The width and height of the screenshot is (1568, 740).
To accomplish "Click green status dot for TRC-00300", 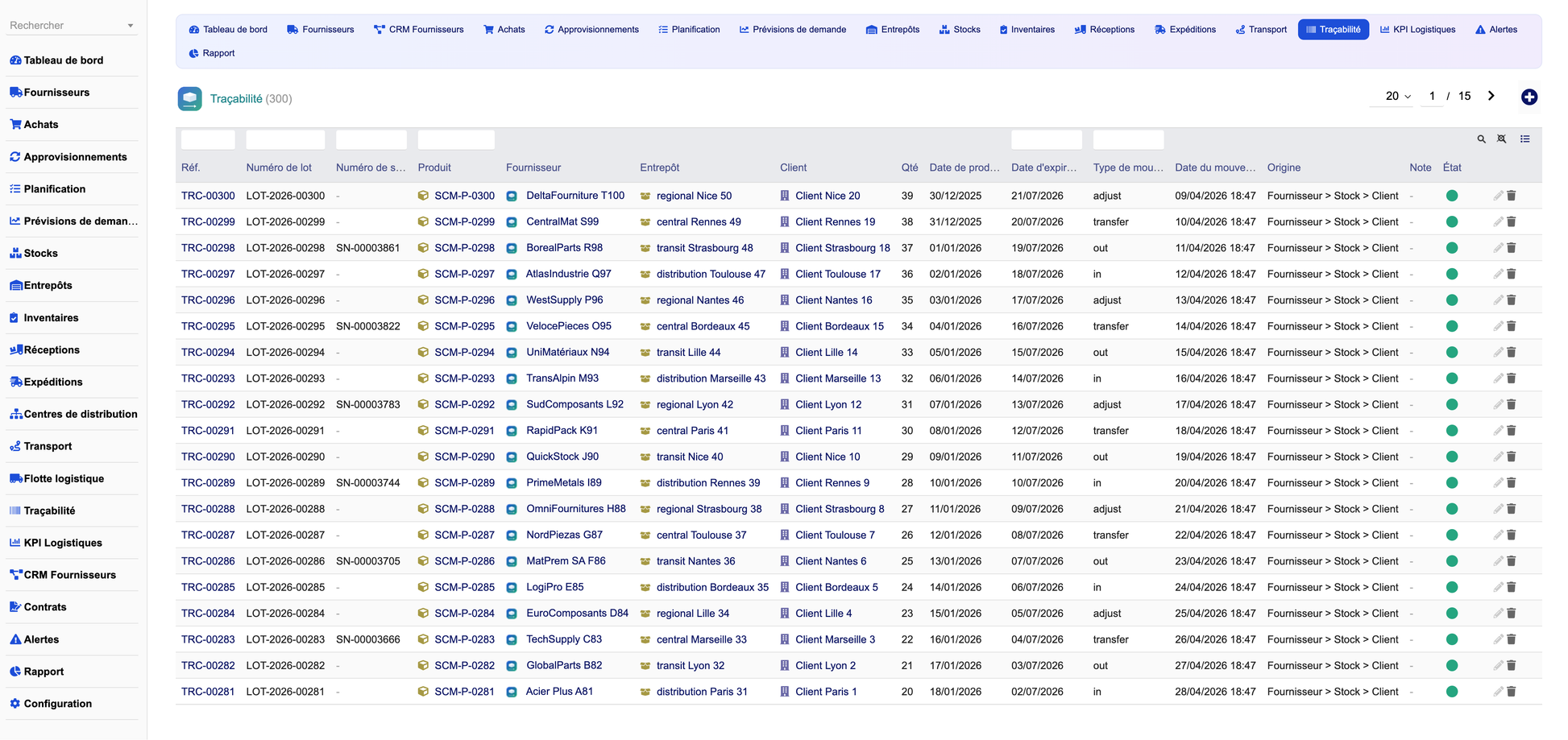I will [x=1452, y=196].
